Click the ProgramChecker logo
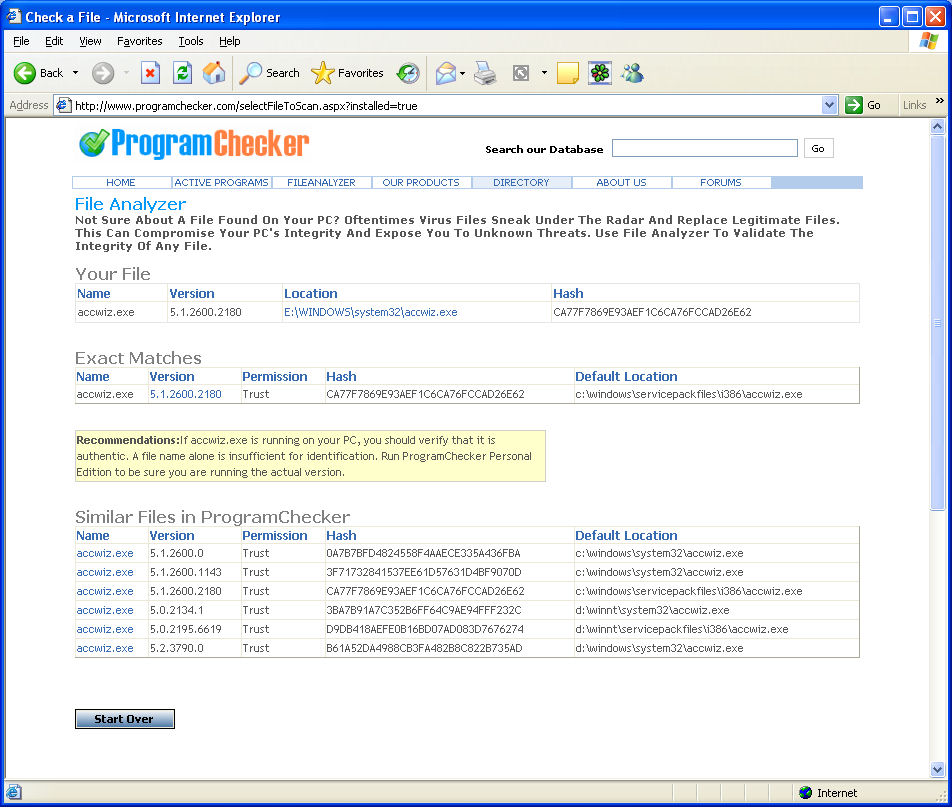Image resolution: width=952 pixels, height=808 pixels. click(194, 144)
